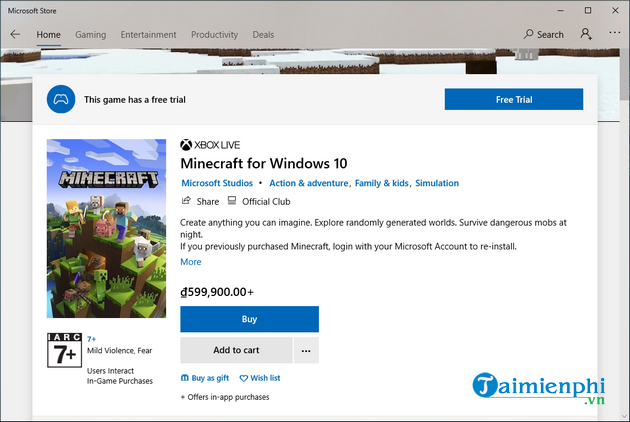Open the Official Club text link
630x422 pixels.
coord(266,201)
